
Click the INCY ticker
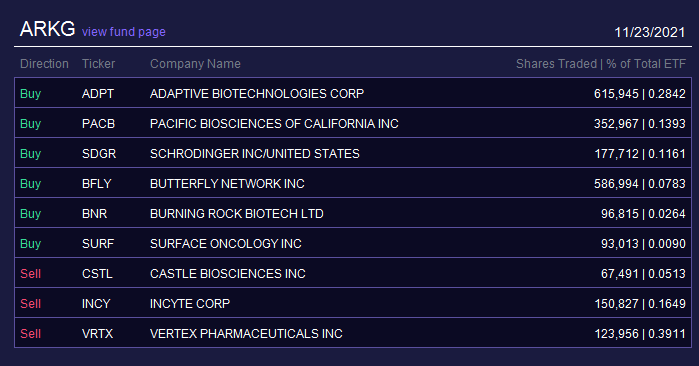96,304
